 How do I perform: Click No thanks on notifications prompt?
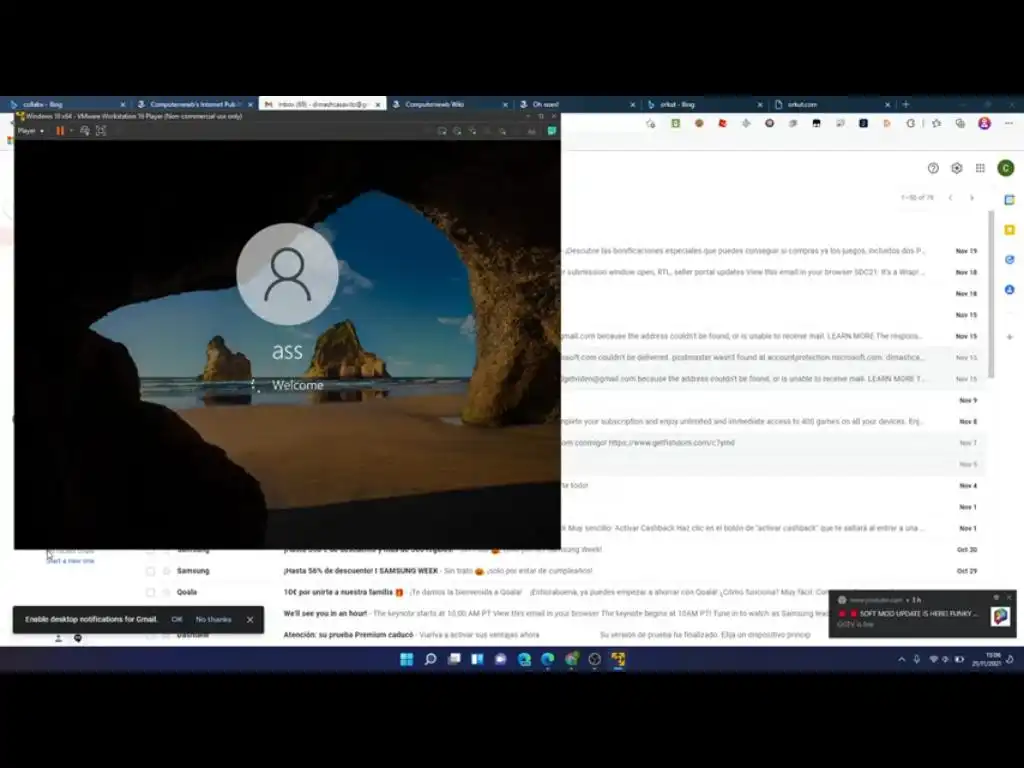pos(214,619)
